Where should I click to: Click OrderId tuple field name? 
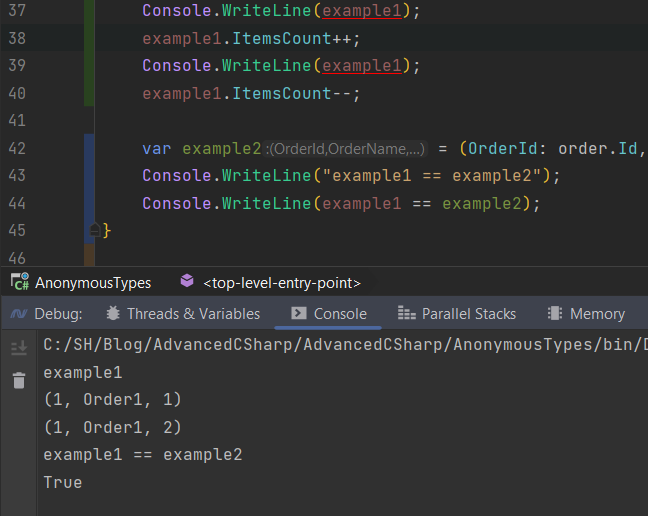(x=503, y=149)
